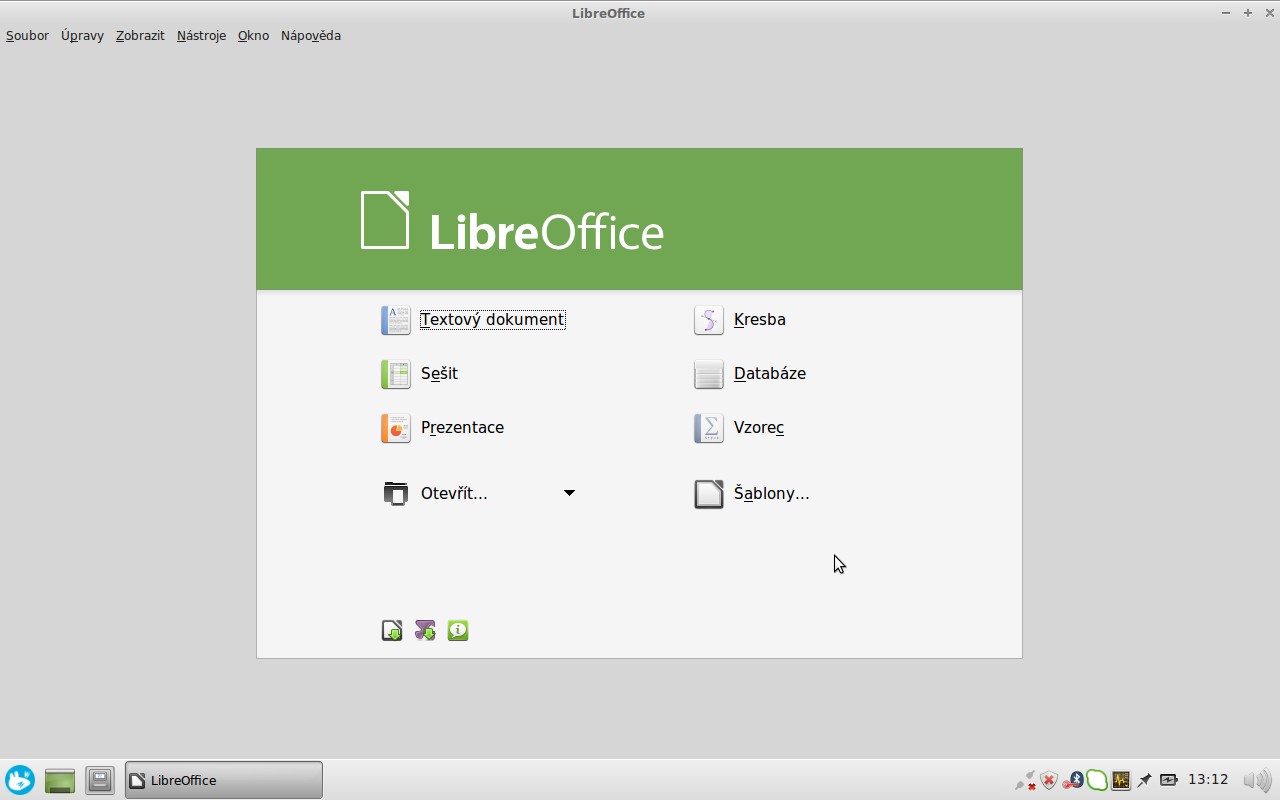
Task: Start a new Prezentace
Action: (x=443, y=428)
